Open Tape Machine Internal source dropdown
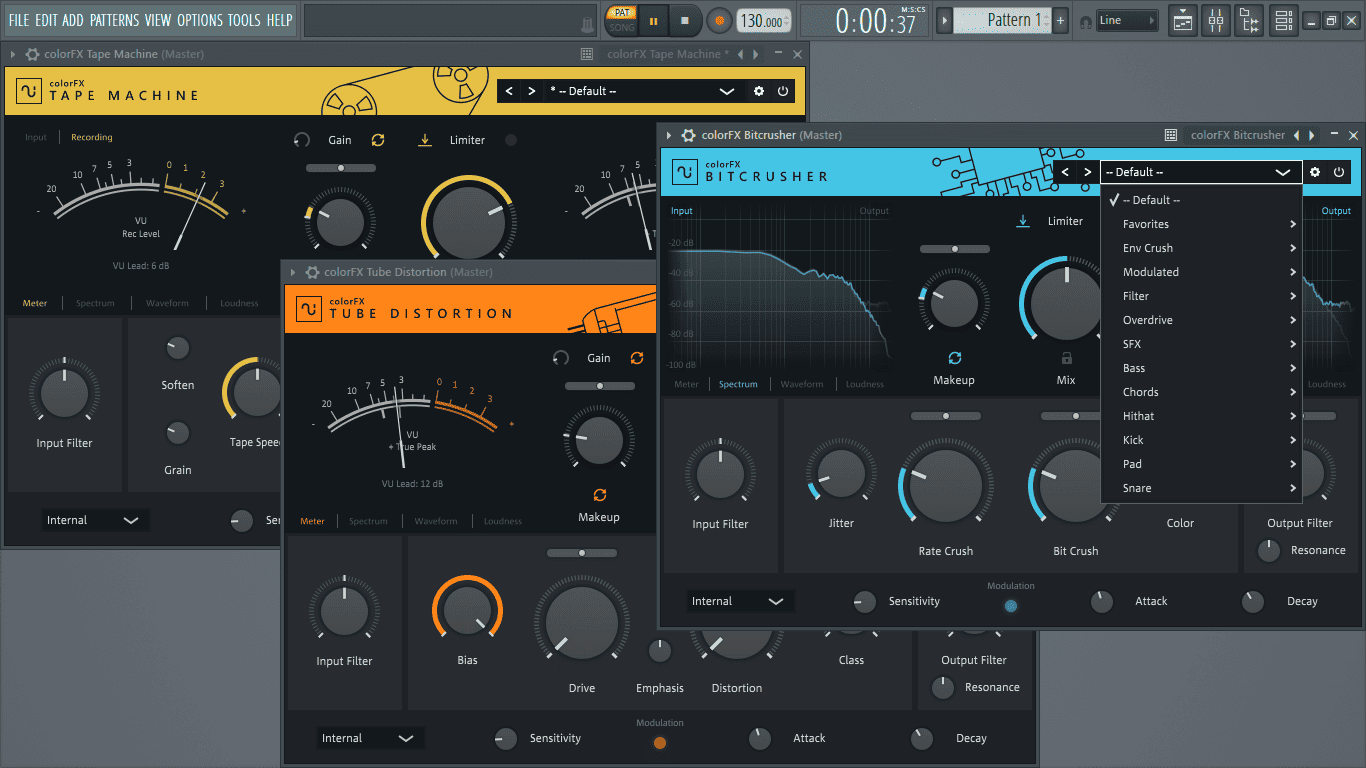Screen dimensions: 1366x768 pyautogui.click(x=93, y=520)
